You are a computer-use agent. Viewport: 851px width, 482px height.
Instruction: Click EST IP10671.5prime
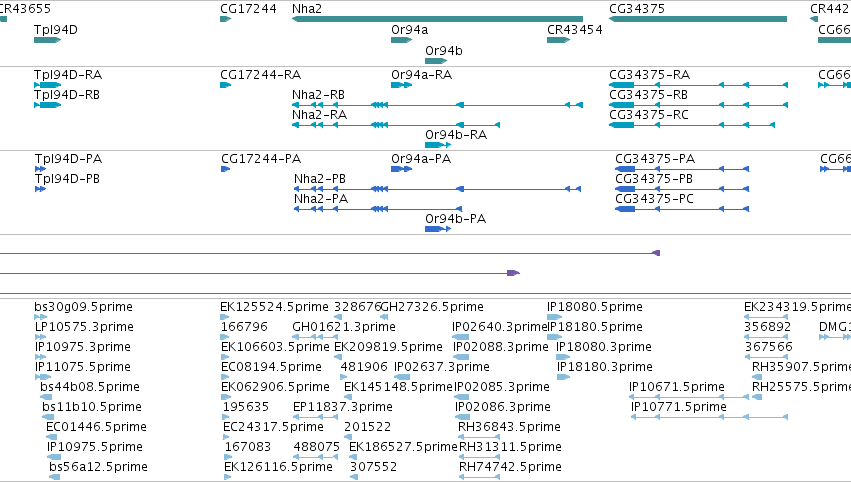[676, 388]
